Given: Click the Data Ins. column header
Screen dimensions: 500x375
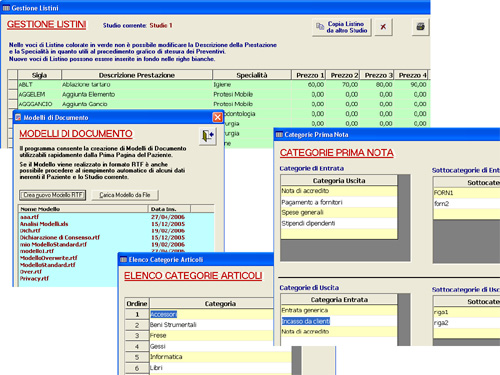Looking at the screenshot, I should point(169,209).
